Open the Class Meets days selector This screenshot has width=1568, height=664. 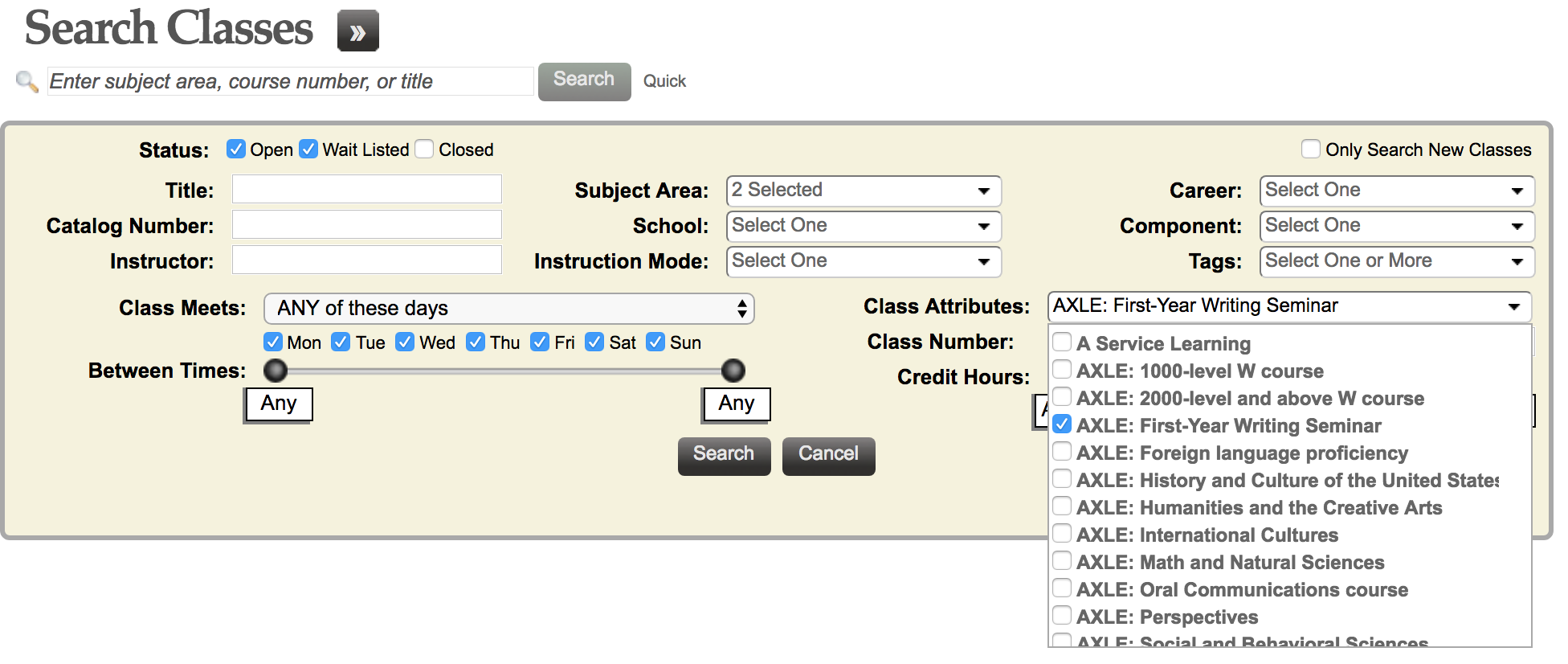[x=508, y=309]
